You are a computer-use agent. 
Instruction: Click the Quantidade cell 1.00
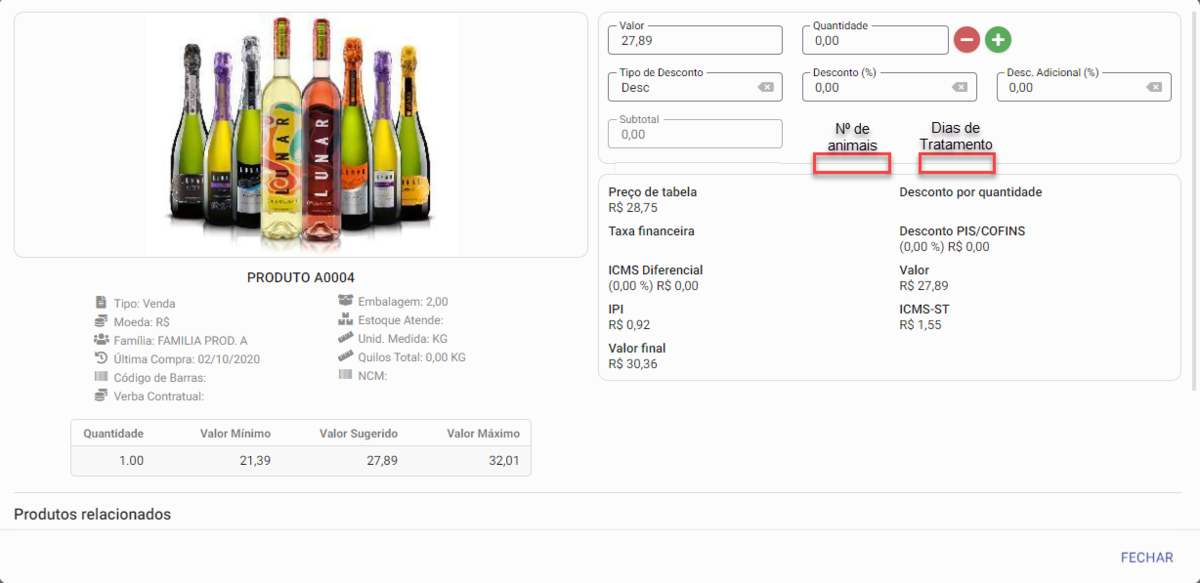click(x=131, y=461)
